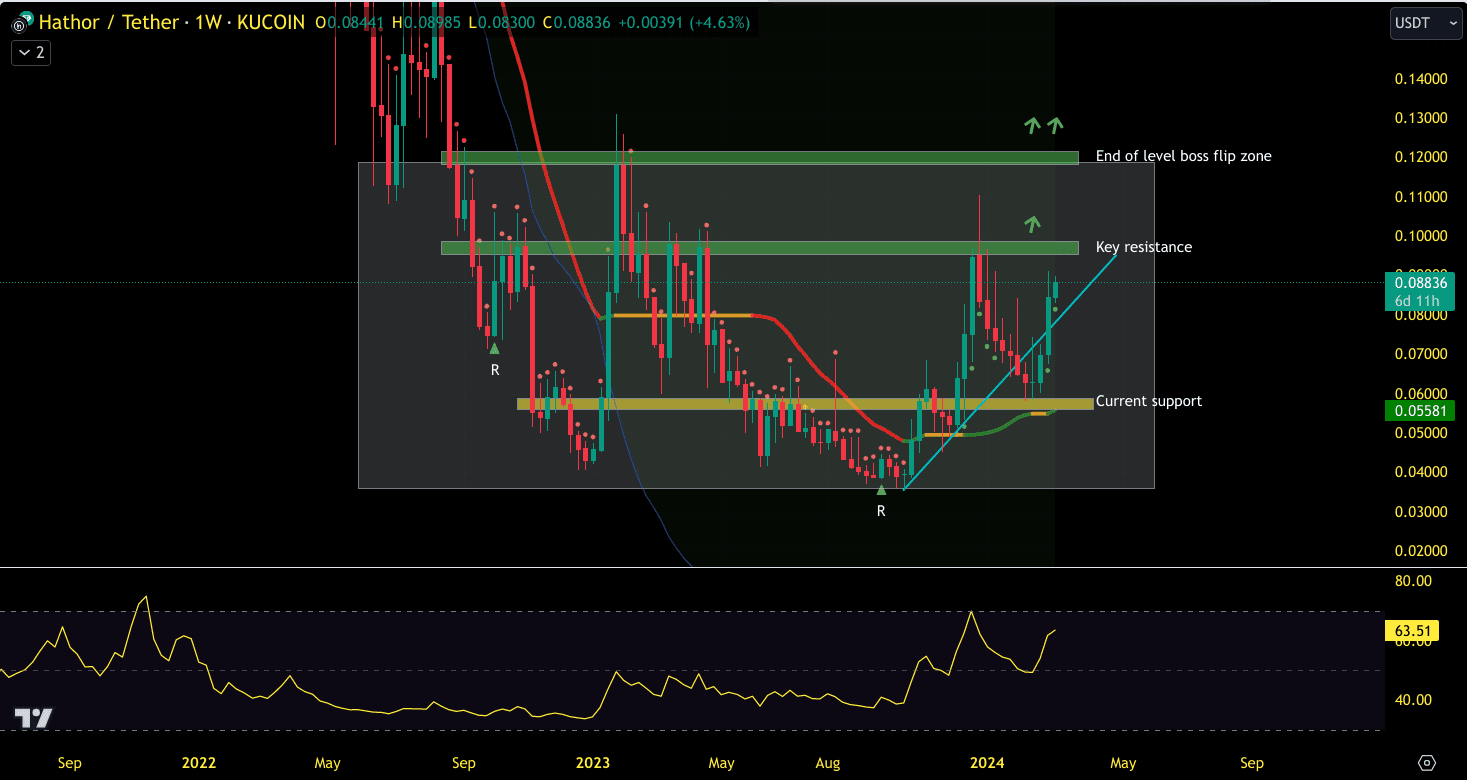Click the 2022 time axis label
1467x782 pixels.
199,763
